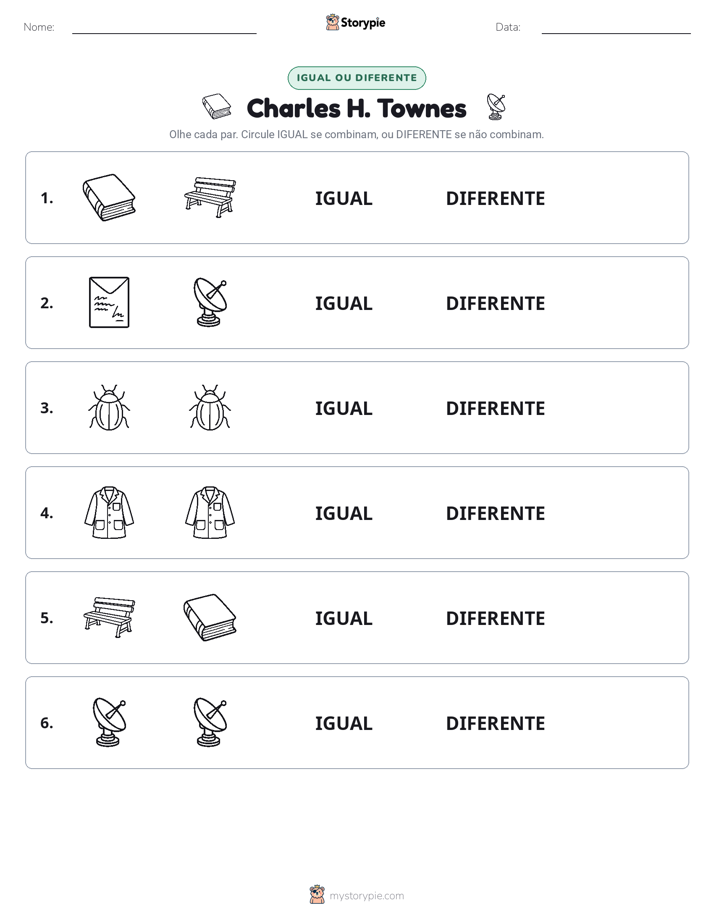Choose DIFERENTE for pair number 1

495,198
